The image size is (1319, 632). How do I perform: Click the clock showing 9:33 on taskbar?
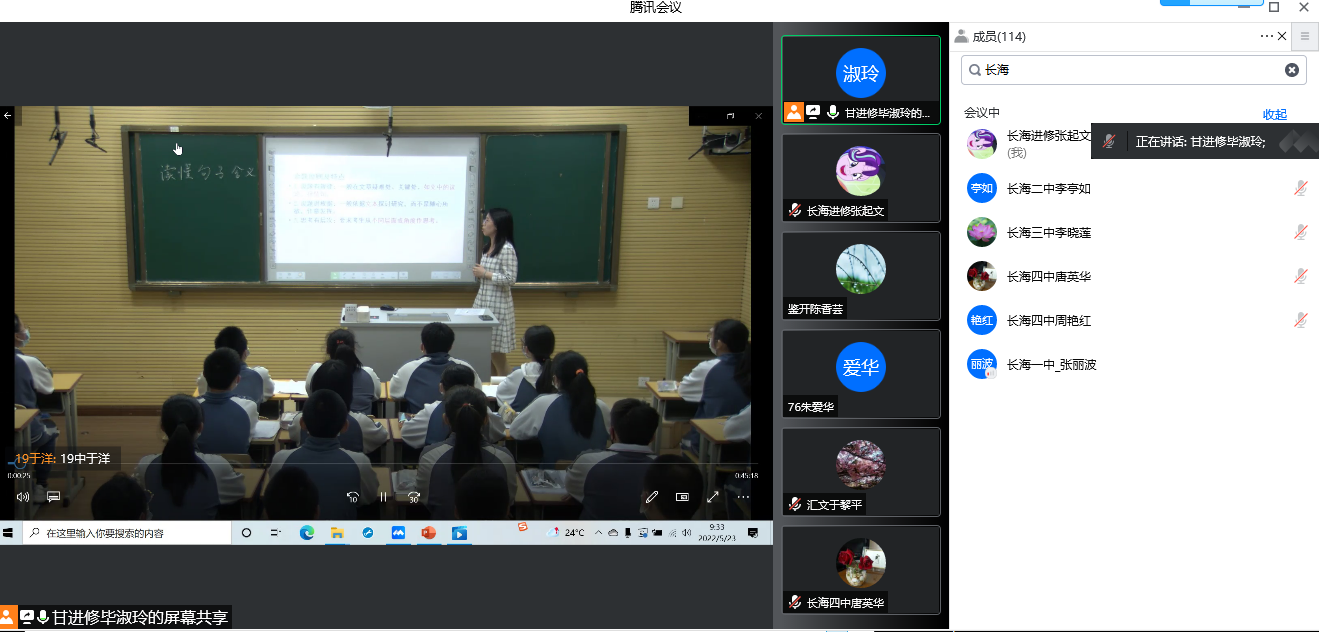pyautogui.click(x=717, y=533)
